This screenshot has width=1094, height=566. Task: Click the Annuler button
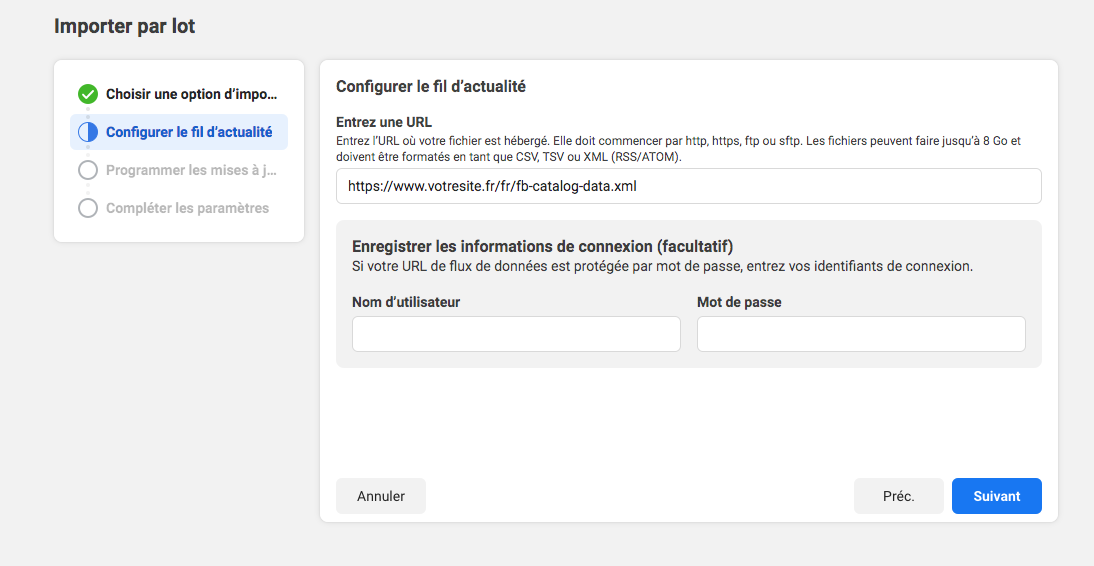point(381,496)
